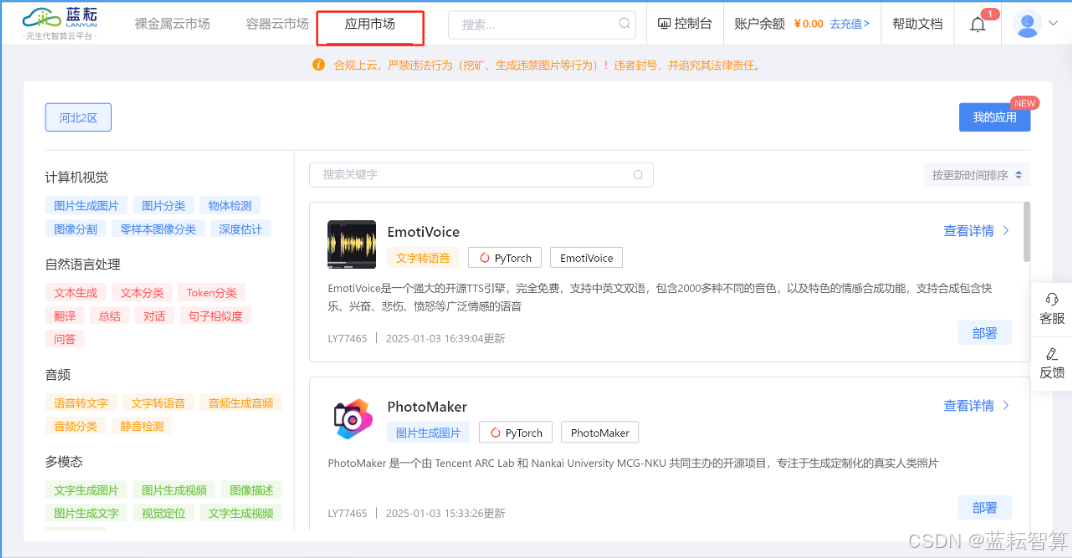Select the 图像描述 filter tag
This screenshot has width=1072, height=558.
[x=251, y=490]
